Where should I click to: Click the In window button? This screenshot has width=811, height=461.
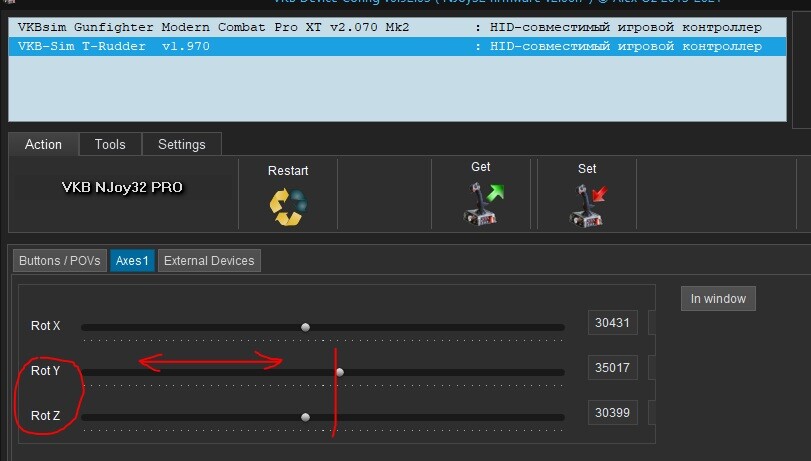click(x=718, y=299)
